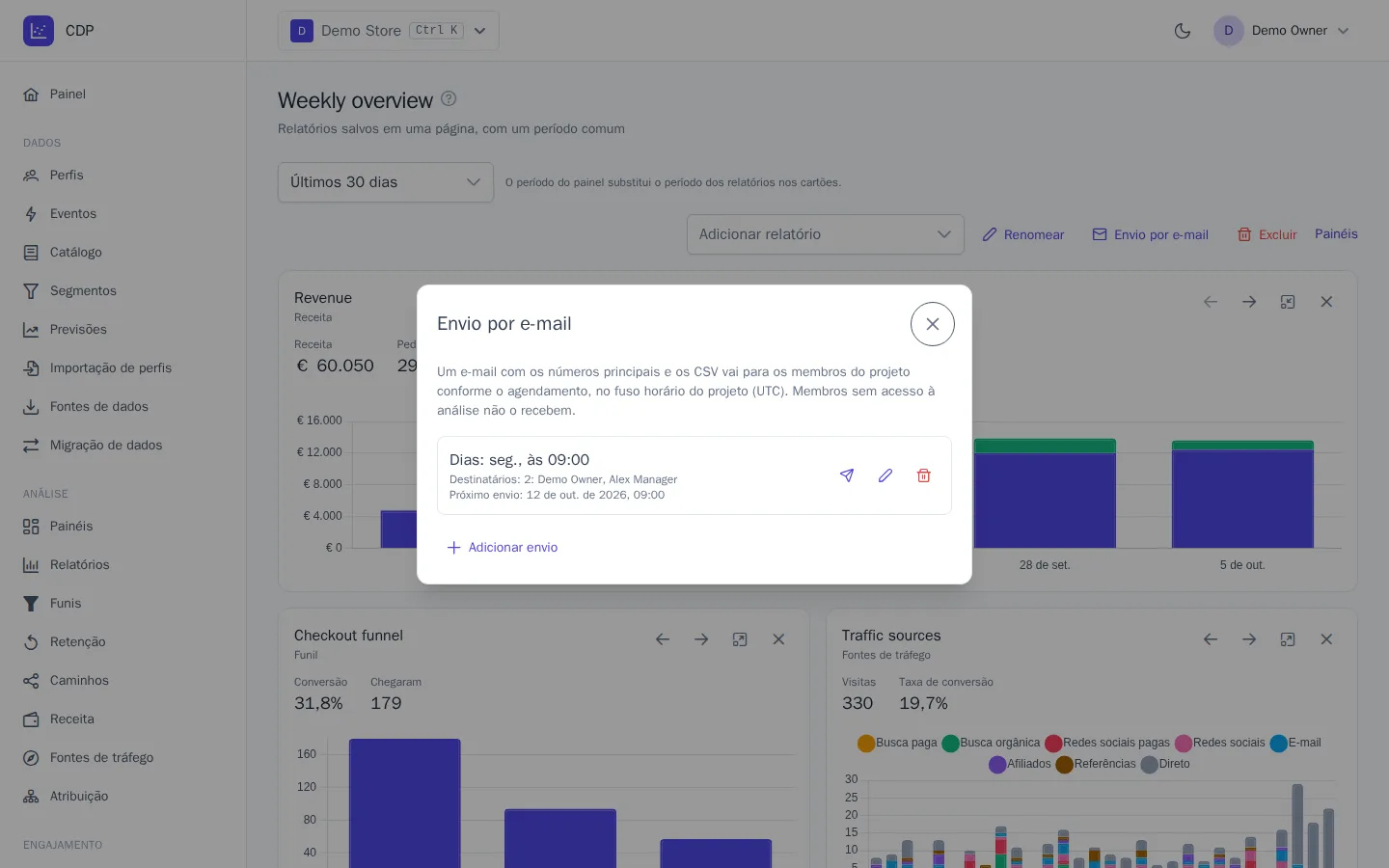Go to Segmentos in the sidebar
Viewport: 1389px width, 868px height.
point(123,290)
